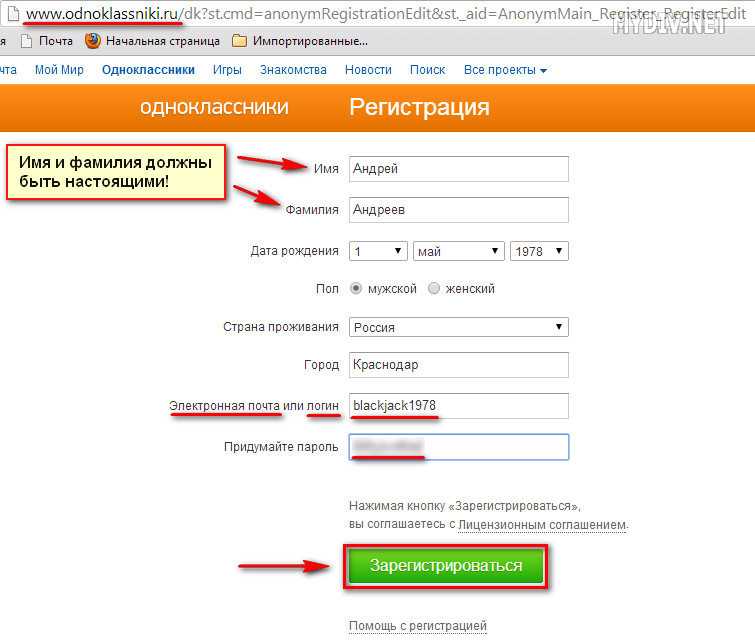The height and width of the screenshot is (640, 755).
Task: Click the address bar URL
Action: (385, 14)
